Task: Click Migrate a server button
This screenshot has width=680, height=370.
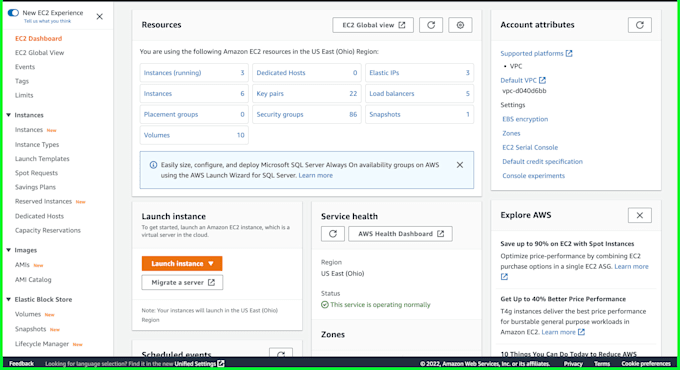Action: [x=182, y=282]
